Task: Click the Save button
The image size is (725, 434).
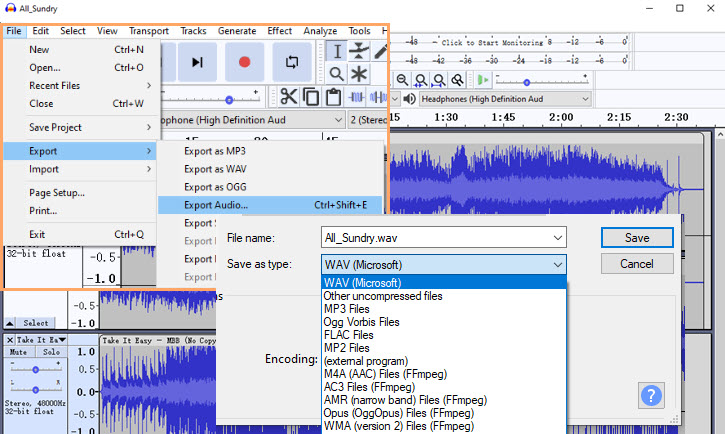Action: click(636, 238)
